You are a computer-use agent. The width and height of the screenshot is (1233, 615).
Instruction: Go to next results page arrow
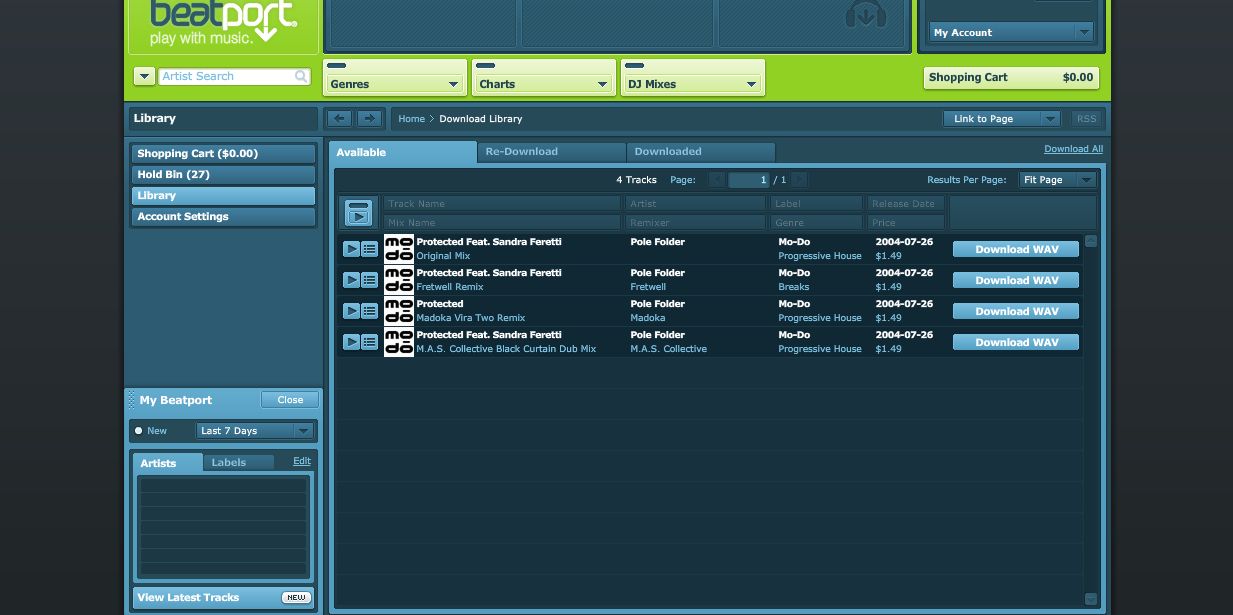[799, 180]
